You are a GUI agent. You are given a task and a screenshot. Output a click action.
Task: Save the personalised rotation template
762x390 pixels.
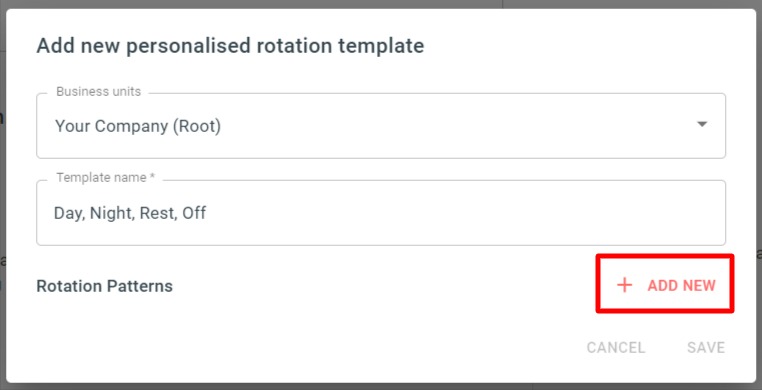click(706, 347)
